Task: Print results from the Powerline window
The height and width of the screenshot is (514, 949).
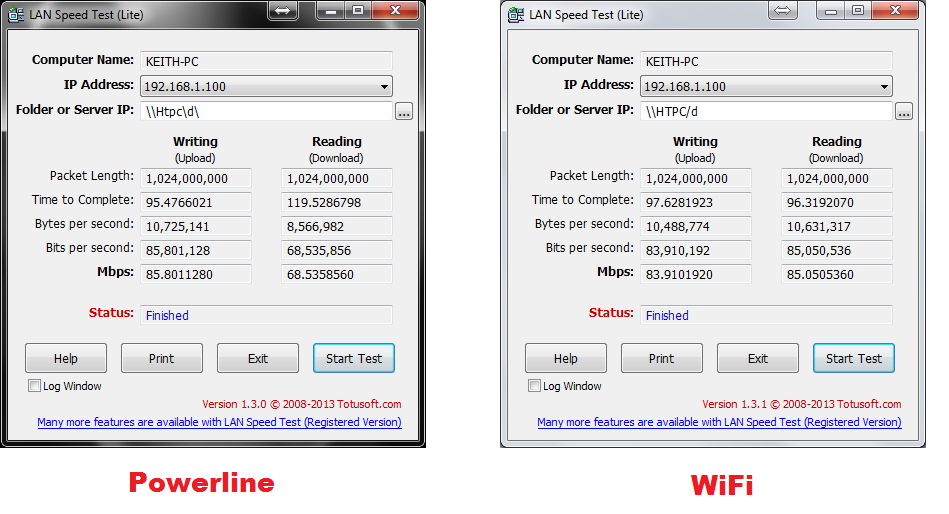Action: point(162,358)
